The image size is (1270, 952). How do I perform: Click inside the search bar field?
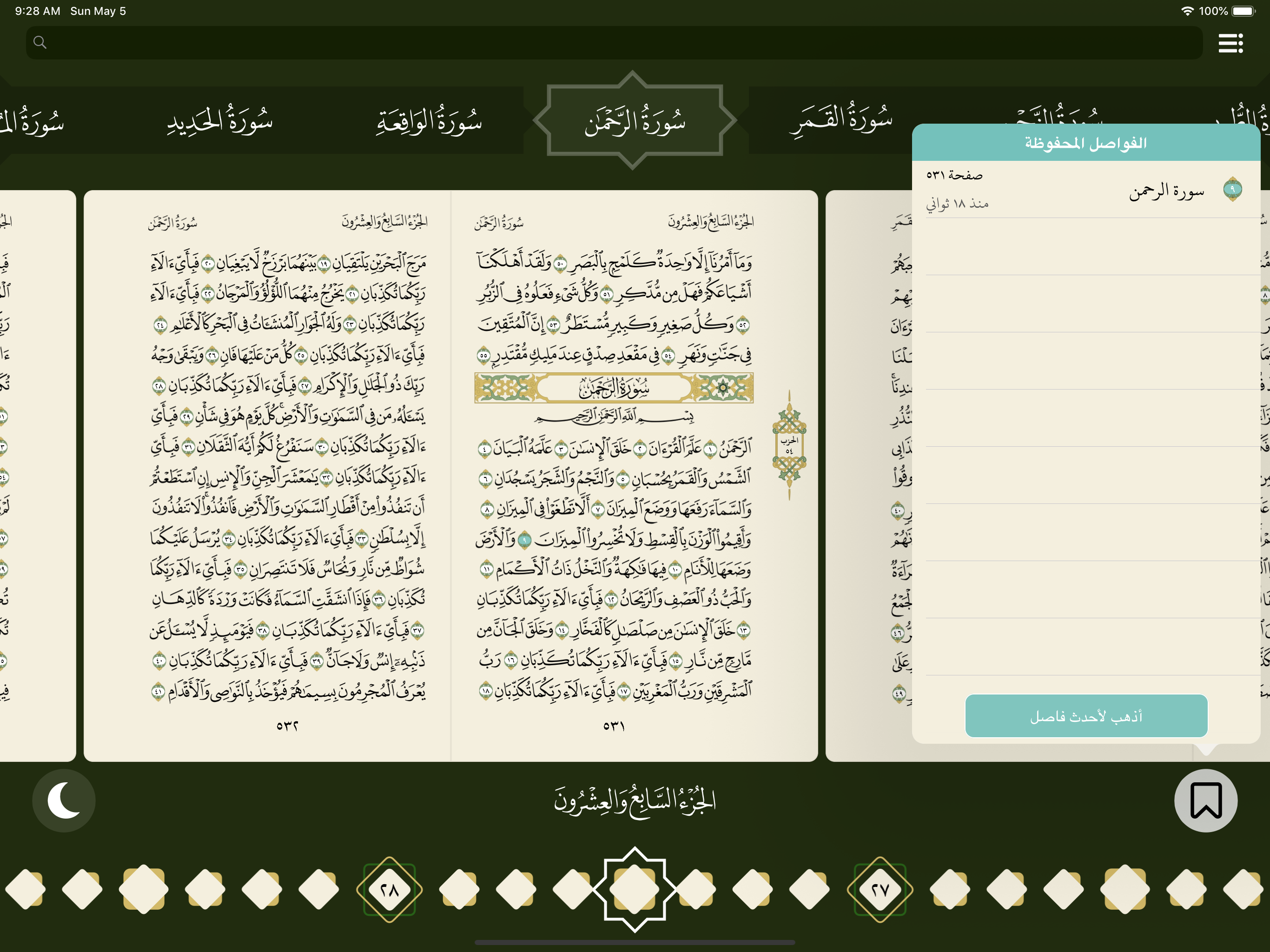[614, 42]
